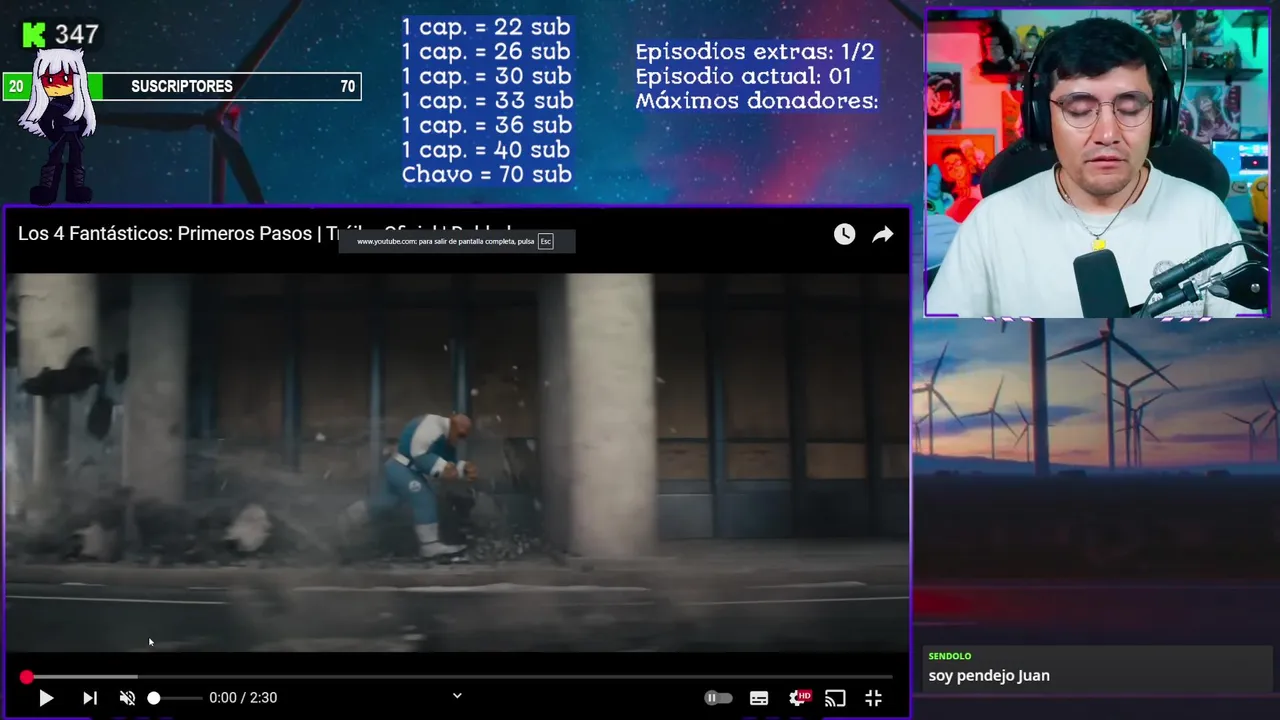Open the HD settings gear
Viewport: 1280px width, 720px height.
(799, 698)
